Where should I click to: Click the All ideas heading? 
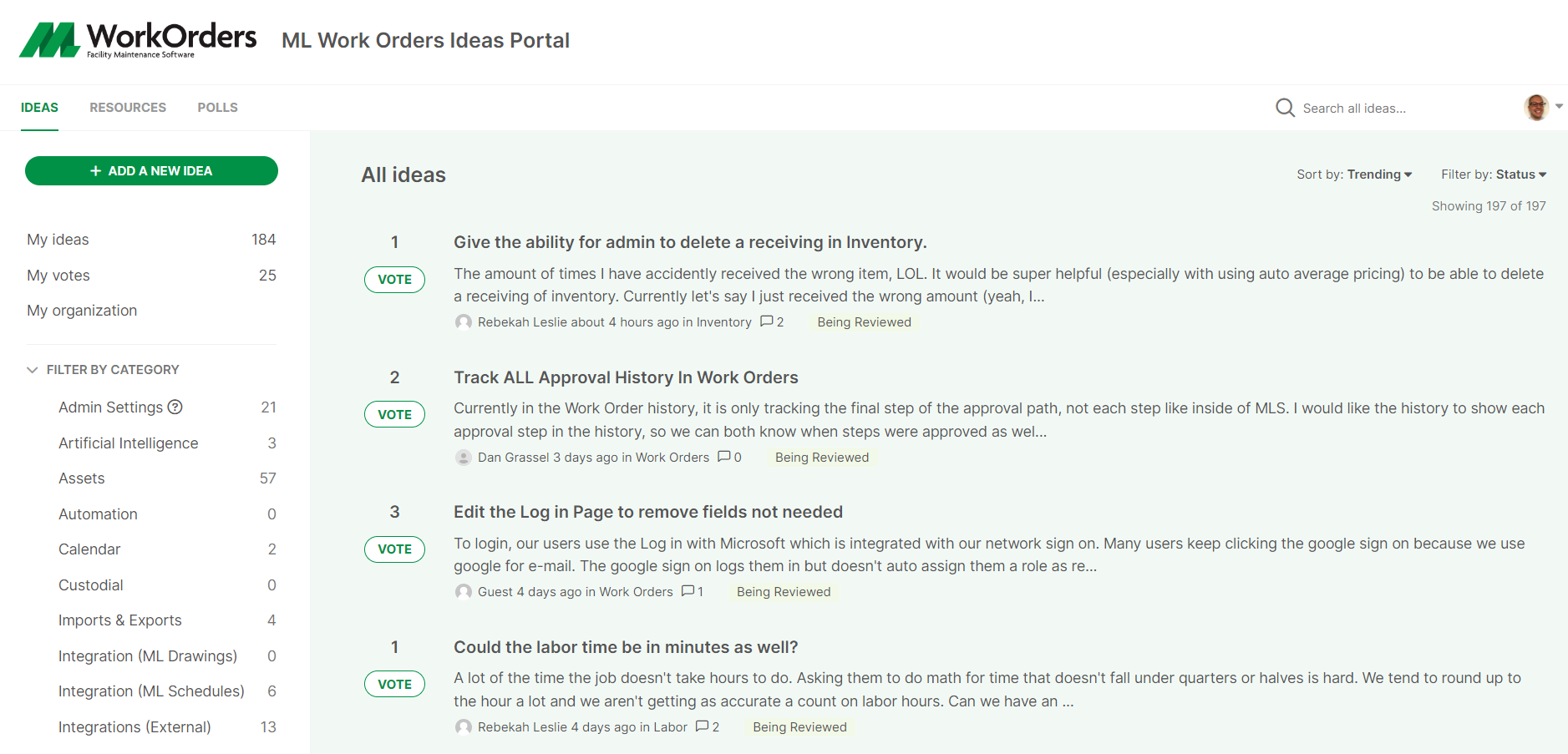pos(403,175)
